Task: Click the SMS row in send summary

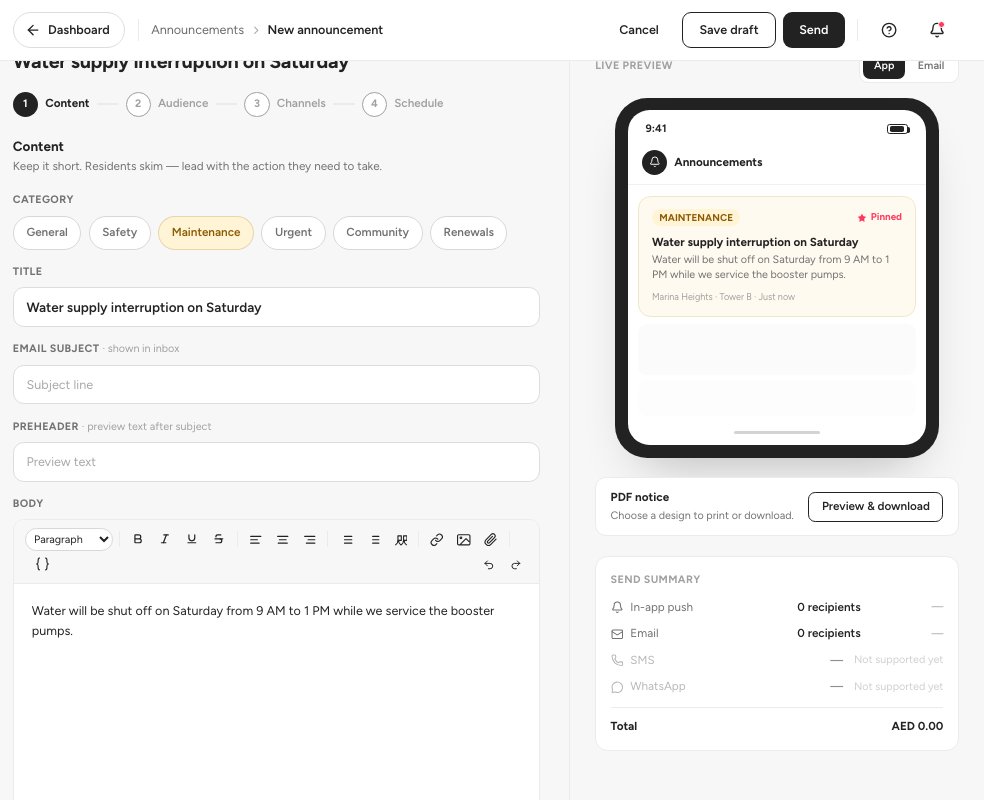Action: click(777, 660)
